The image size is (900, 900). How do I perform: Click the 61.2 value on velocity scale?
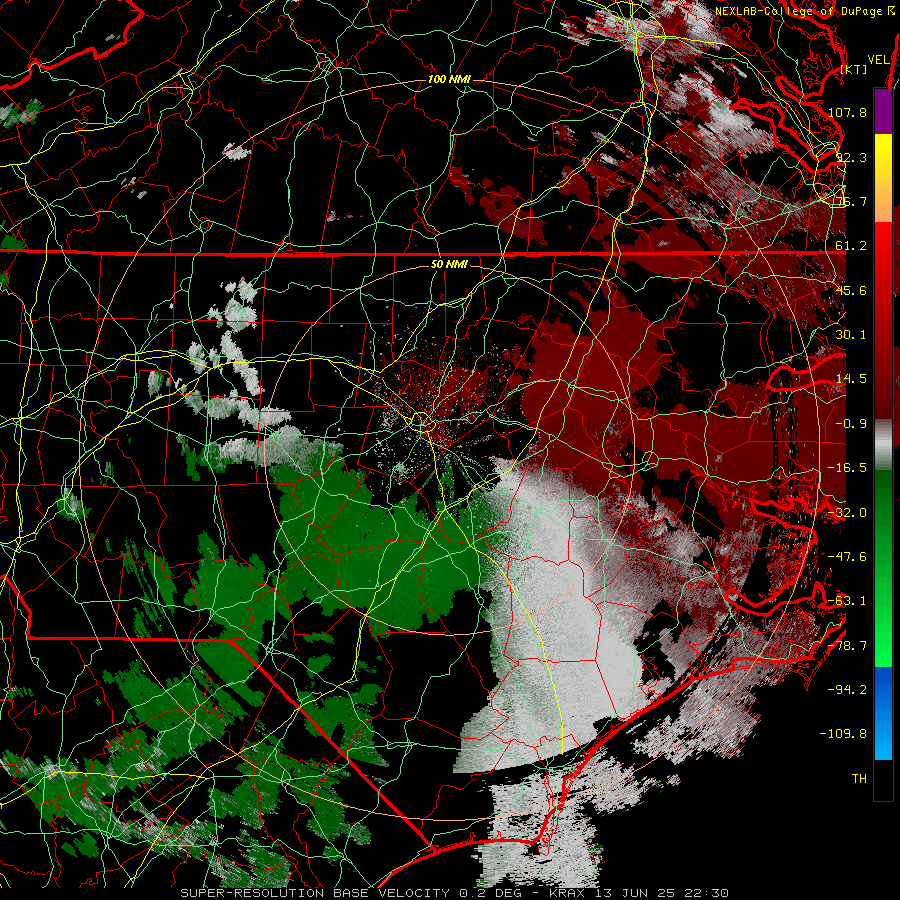[851, 246]
